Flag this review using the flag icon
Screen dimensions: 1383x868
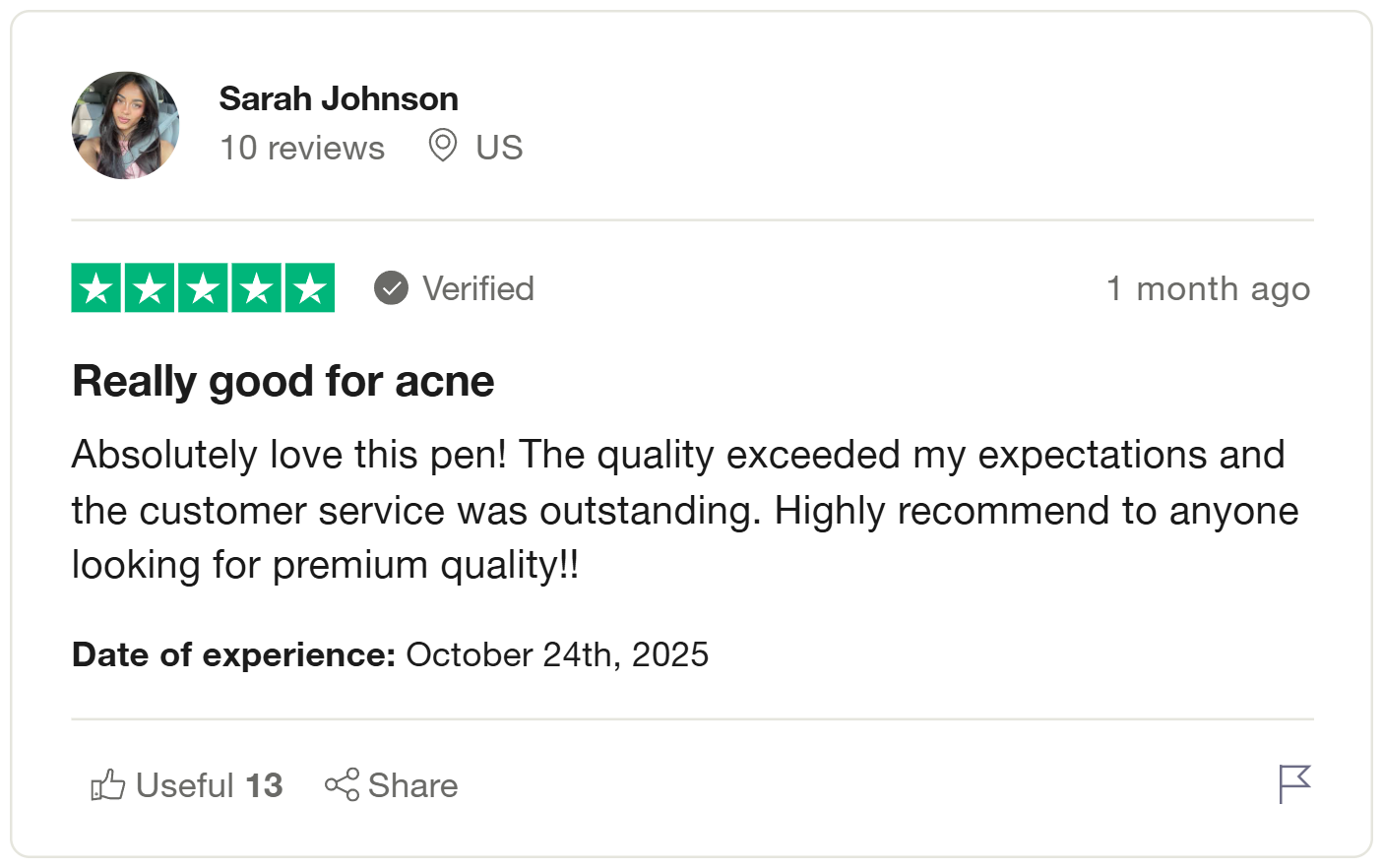tap(1294, 784)
